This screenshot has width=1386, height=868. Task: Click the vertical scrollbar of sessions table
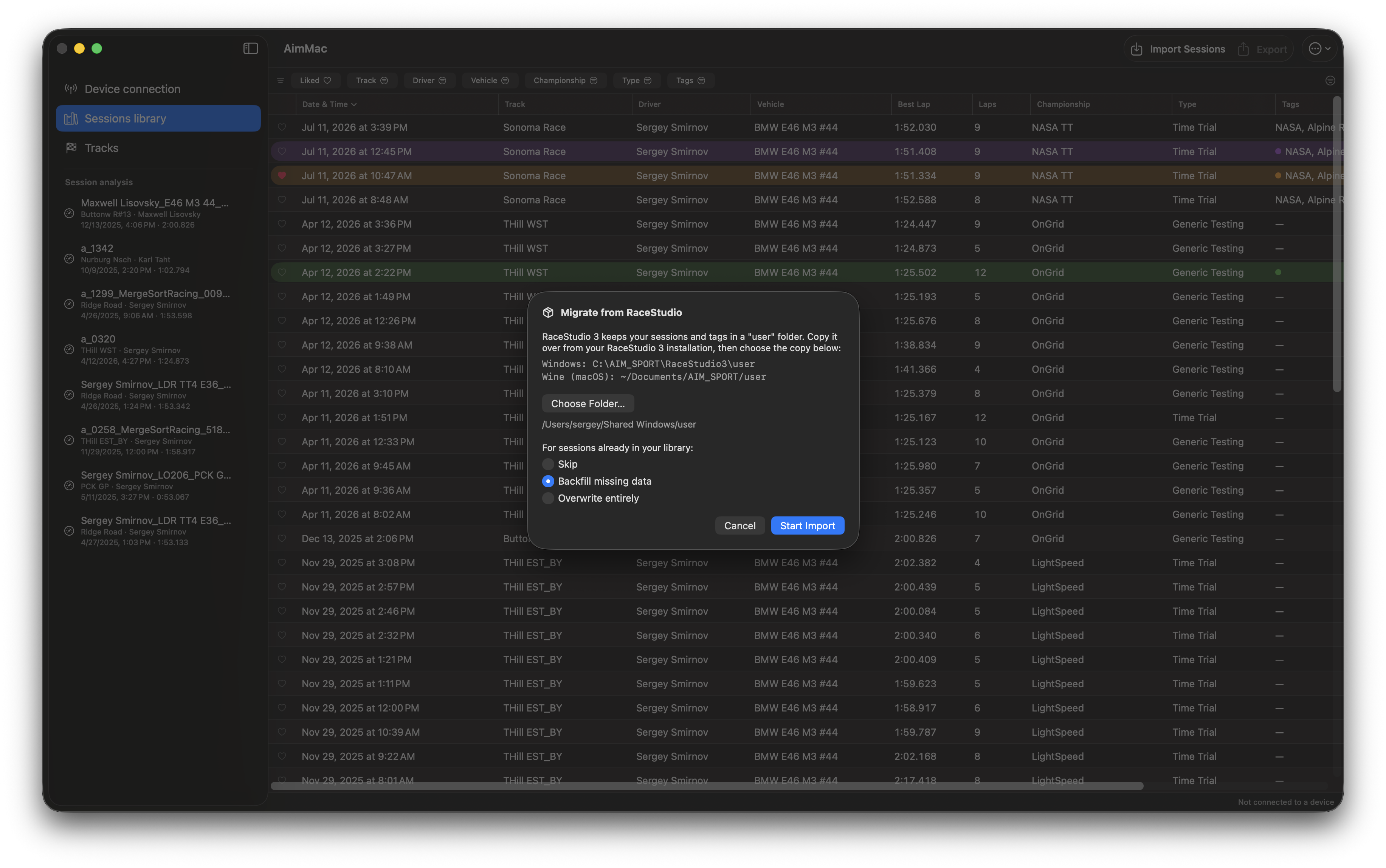coord(1336,244)
